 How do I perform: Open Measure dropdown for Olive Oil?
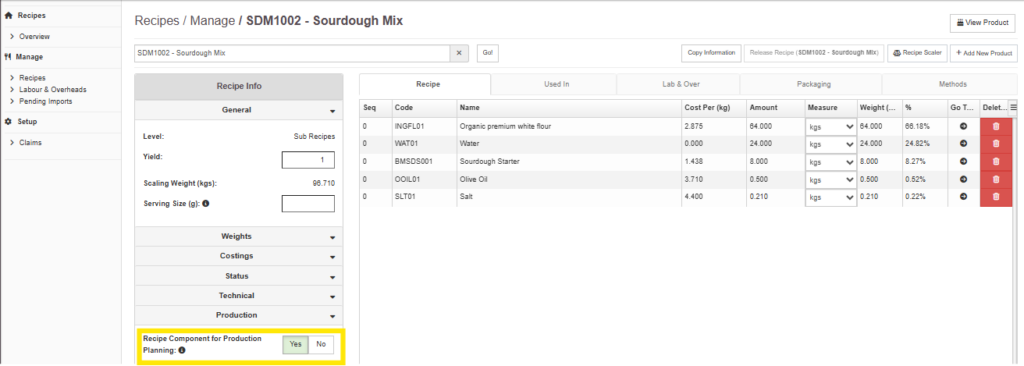(831, 179)
